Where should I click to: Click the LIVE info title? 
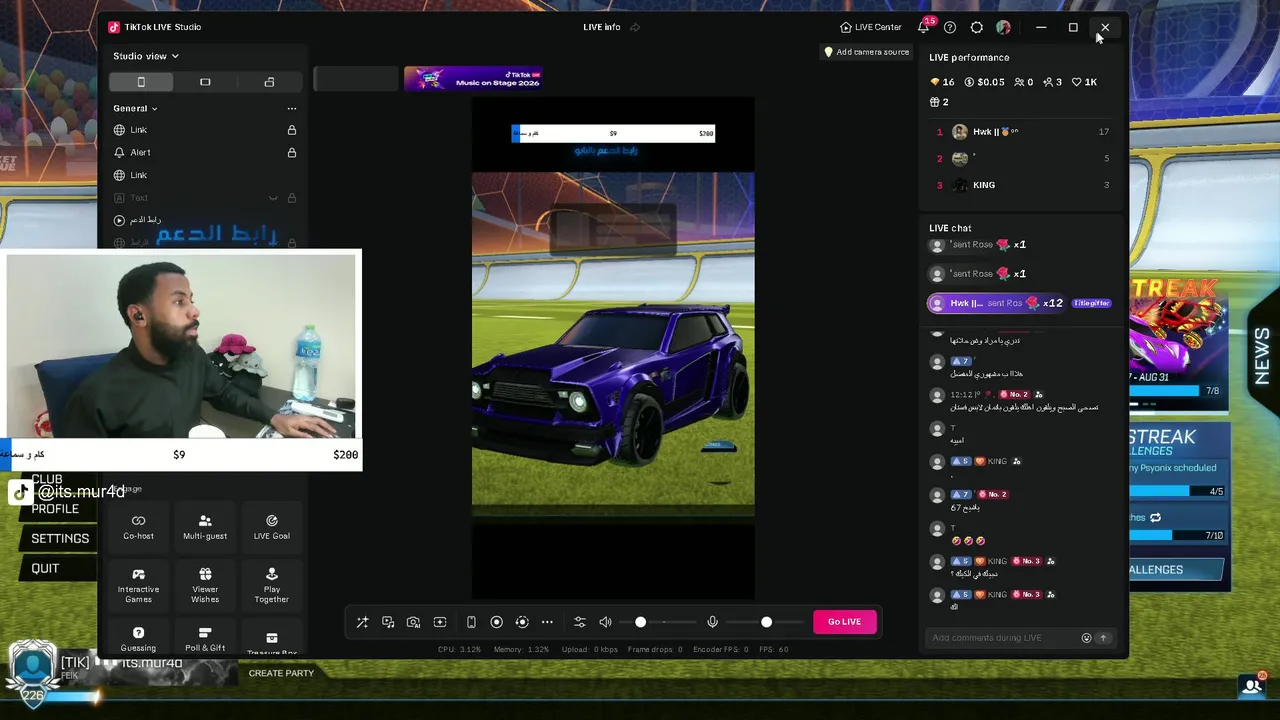point(602,27)
